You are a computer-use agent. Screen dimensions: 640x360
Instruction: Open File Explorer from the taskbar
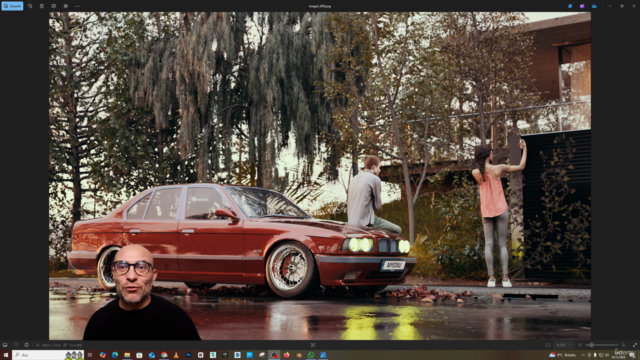click(127, 355)
